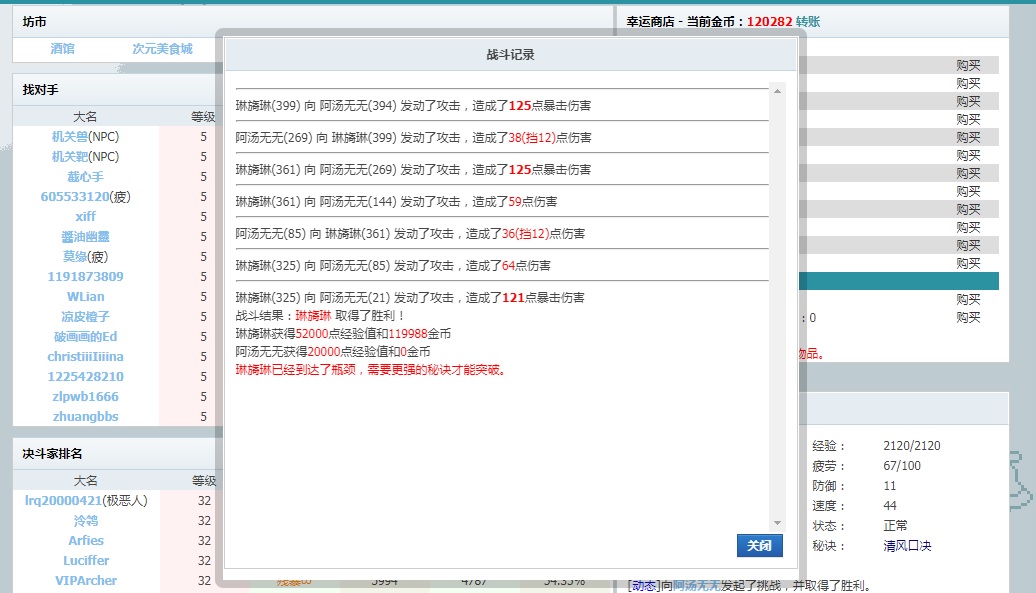Click the 决斗家排名 panel header
Image resolution: width=1036 pixels, height=593 pixels.
click(x=52, y=454)
